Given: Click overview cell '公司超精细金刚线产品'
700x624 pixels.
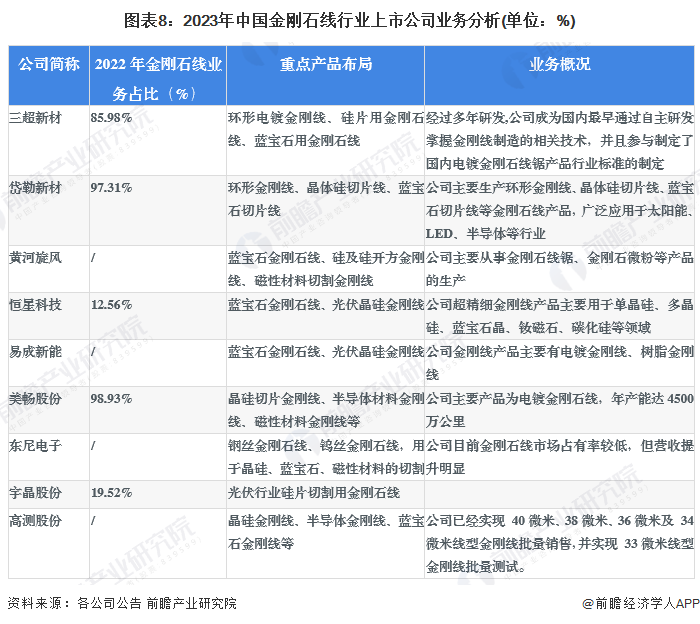Looking at the screenshot, I should (x=560, y=316).
